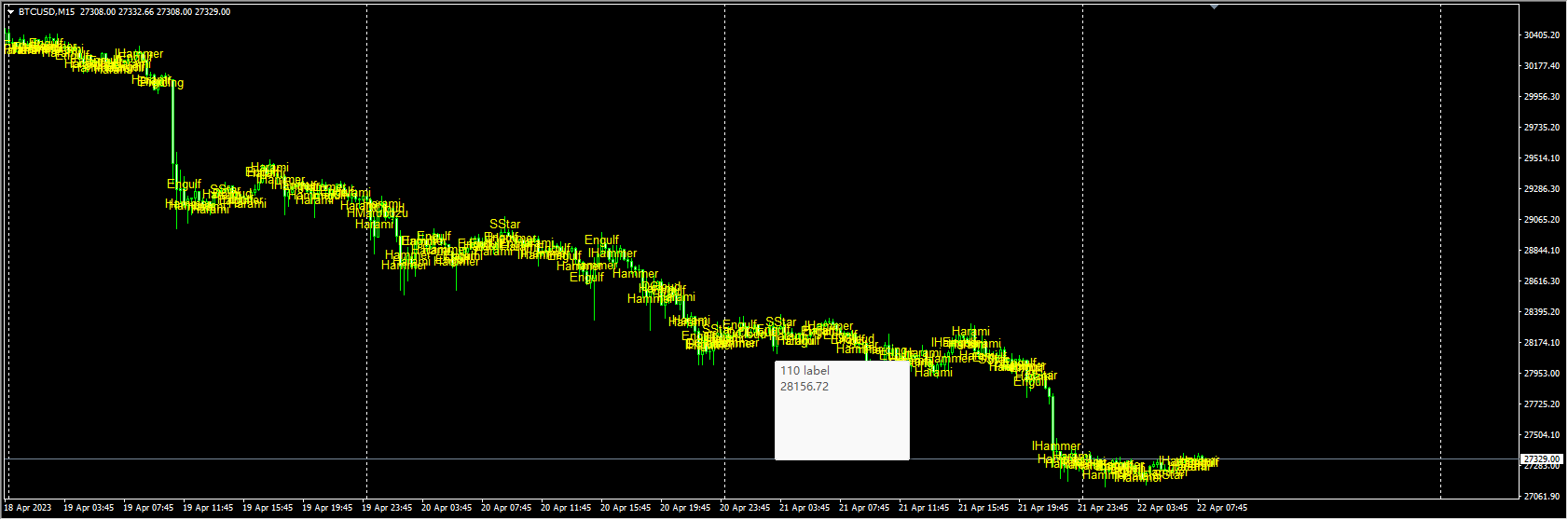
Task: Click the 27725.20 price scale label
Action: tap(1542, 404)
